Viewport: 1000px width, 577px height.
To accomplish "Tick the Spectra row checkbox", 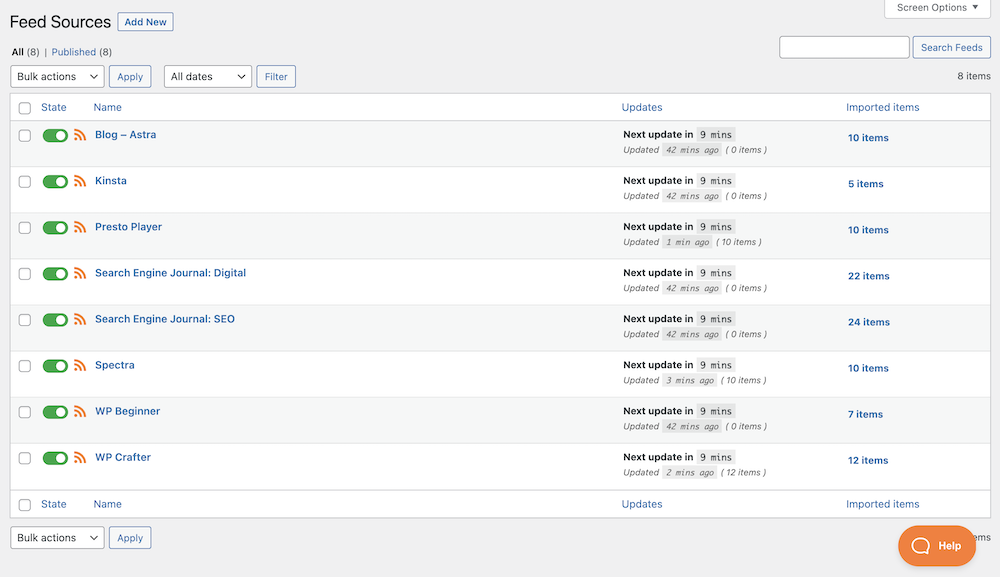I will point(25,366).
